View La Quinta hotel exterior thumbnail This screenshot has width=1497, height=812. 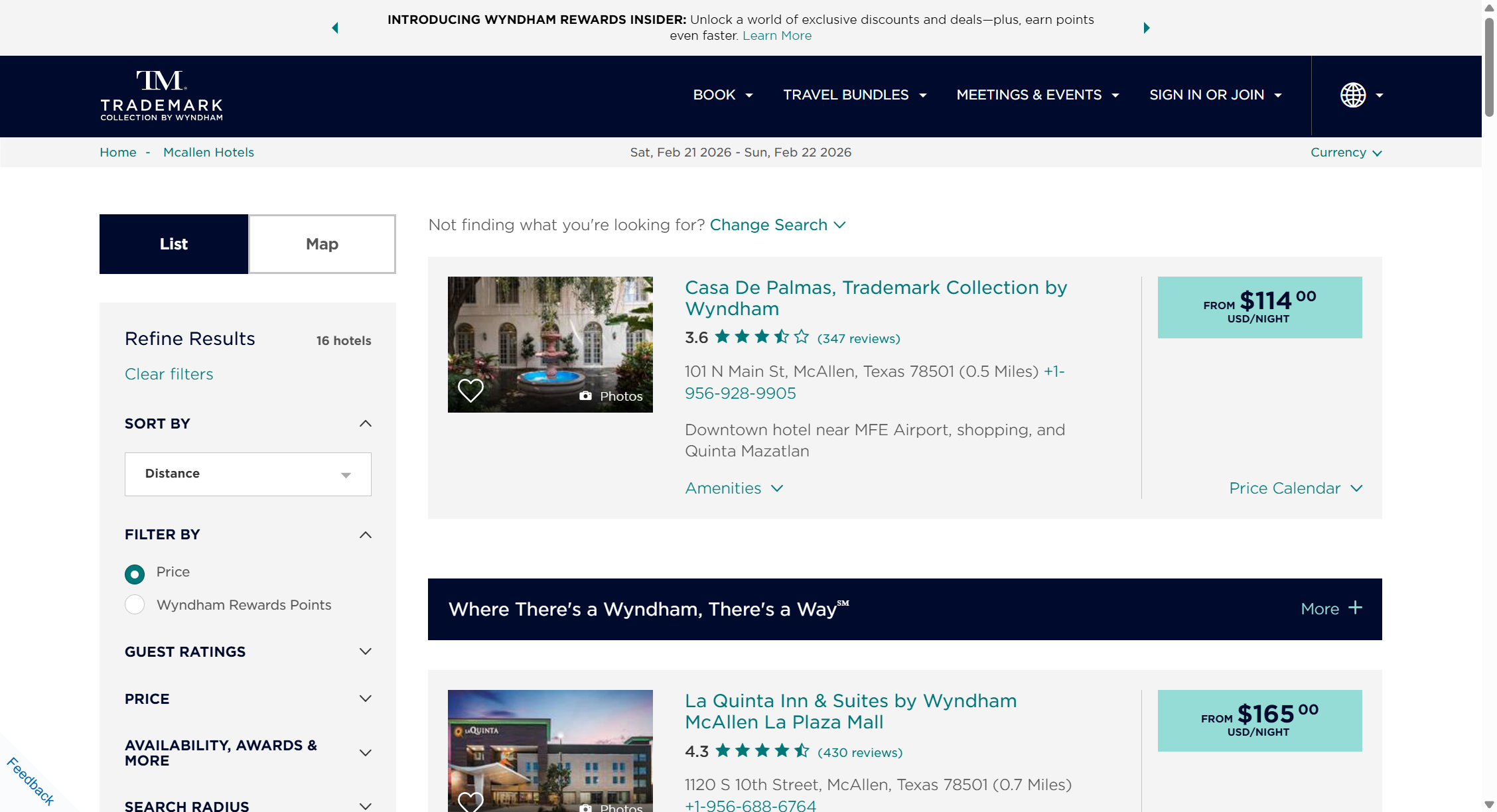(550, 751)
